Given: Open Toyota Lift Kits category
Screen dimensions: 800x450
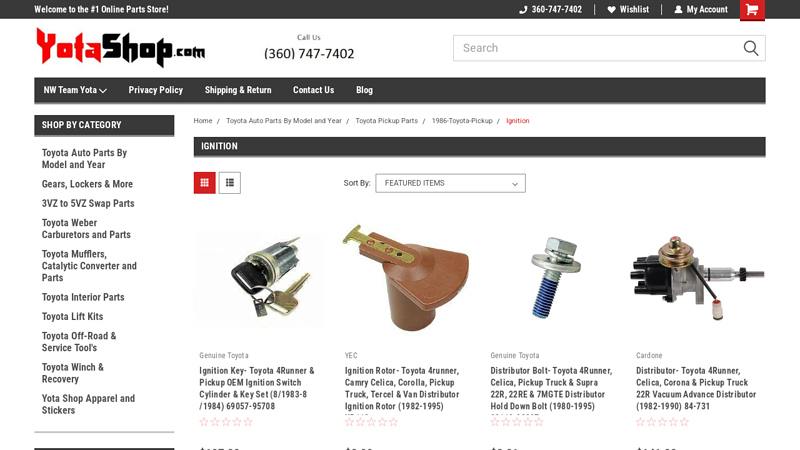Looking at the screenshot, I should (72, 316).
